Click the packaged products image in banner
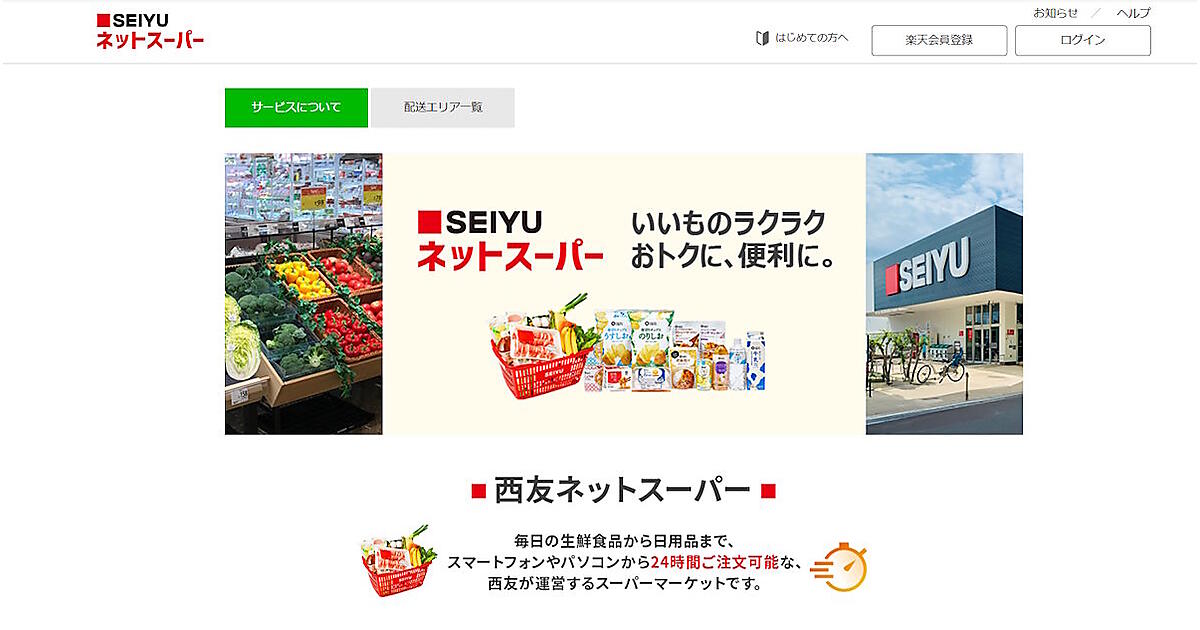This screenshot has width=1200, height=630. coord(678,350)
